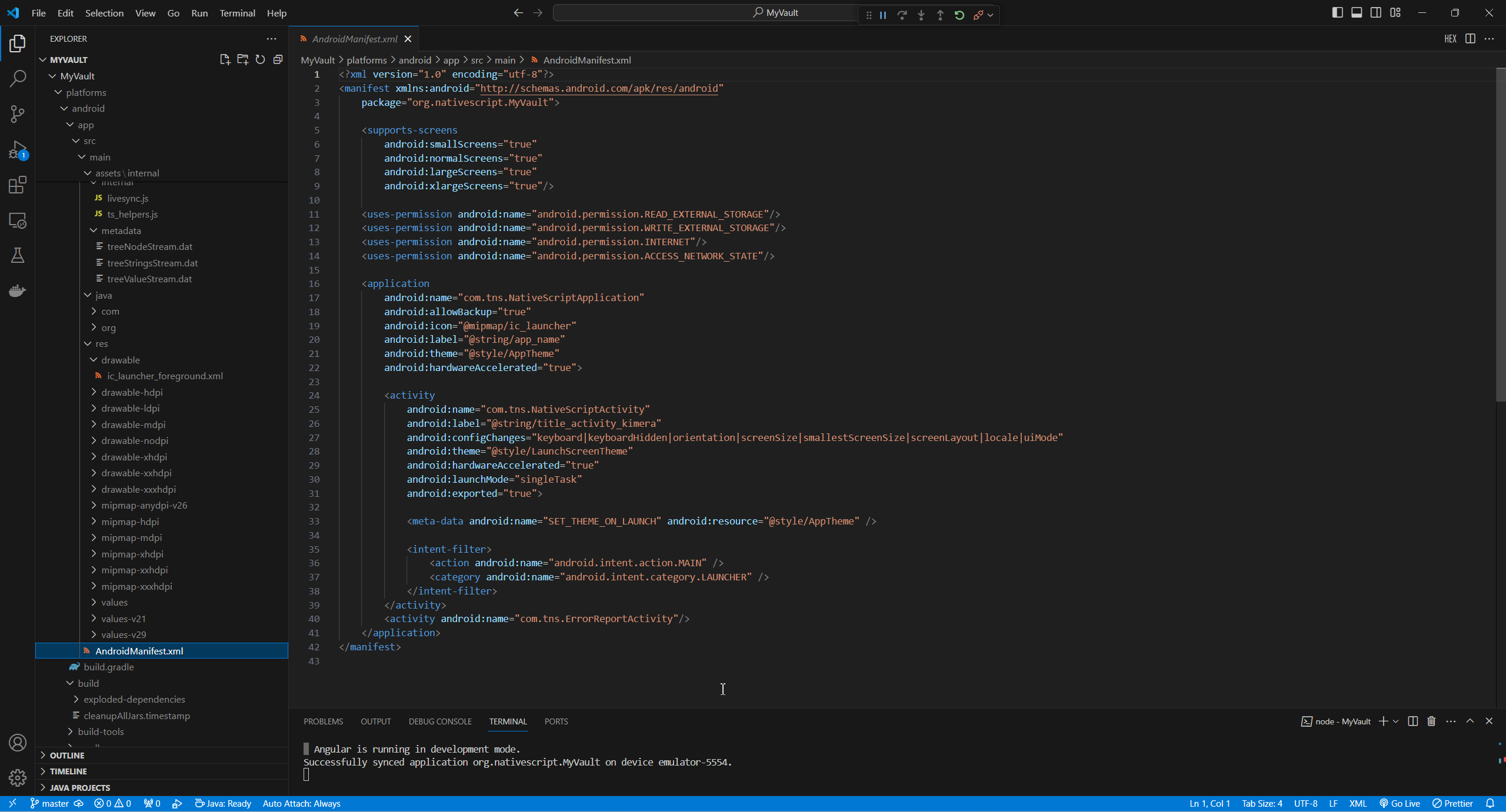Screen dimensions: 1506x812
Task: Click the master branch indicator
Action: pyautogui.click(x=50, y=803)
